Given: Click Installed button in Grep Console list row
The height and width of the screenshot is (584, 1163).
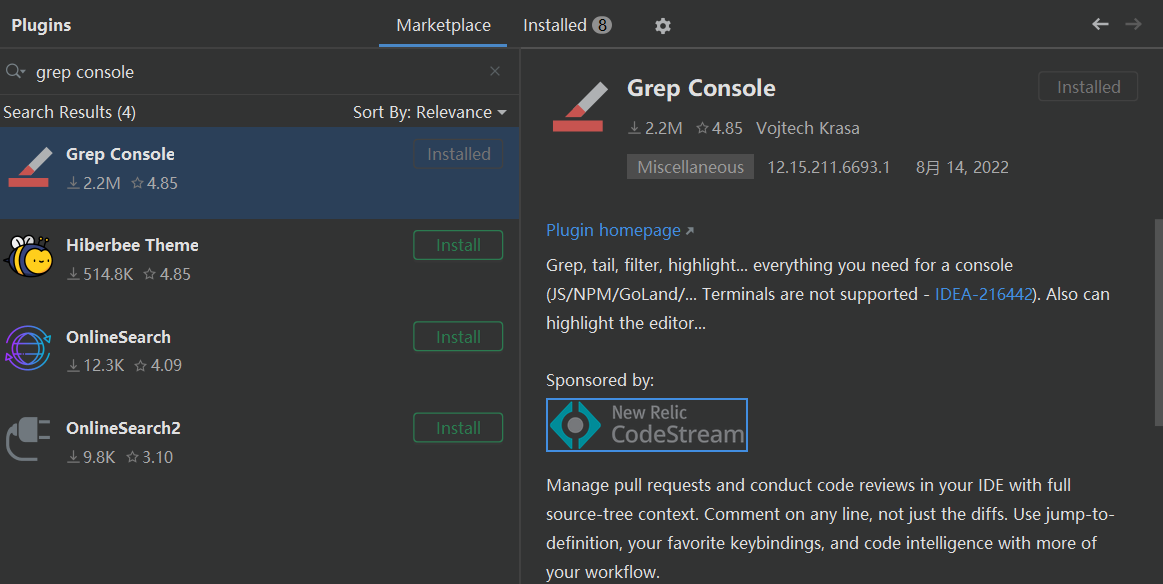Looking at the screenshot, I should tap(458, 154).
